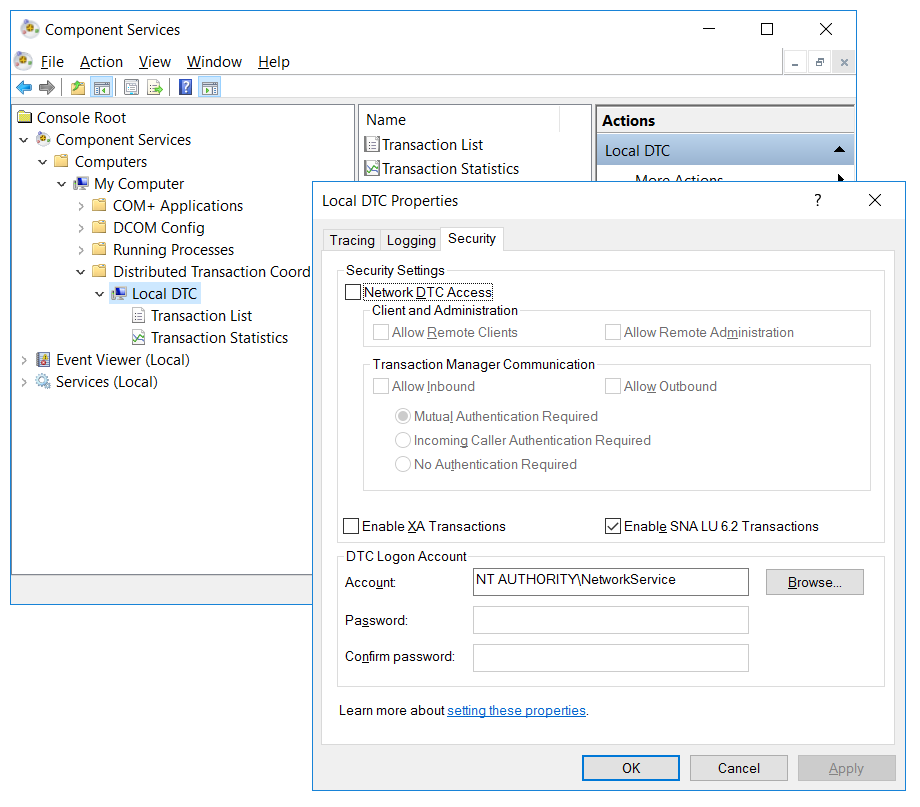Select No Authentication Required radio button
Viewport: 920px width, 807px height.
click(x=402, y=464)
